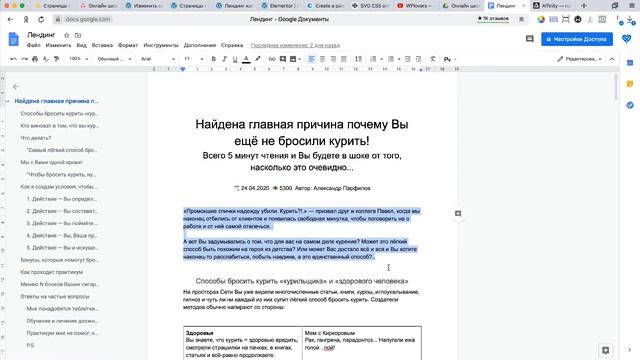Open the text color picker
Screen dimensions: 640x360
[246, 59]
